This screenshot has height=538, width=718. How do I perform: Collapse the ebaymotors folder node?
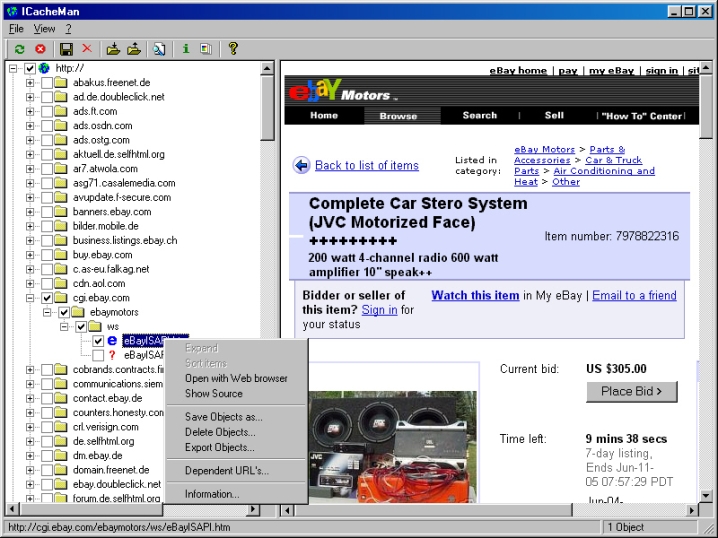tap(47, 312)
